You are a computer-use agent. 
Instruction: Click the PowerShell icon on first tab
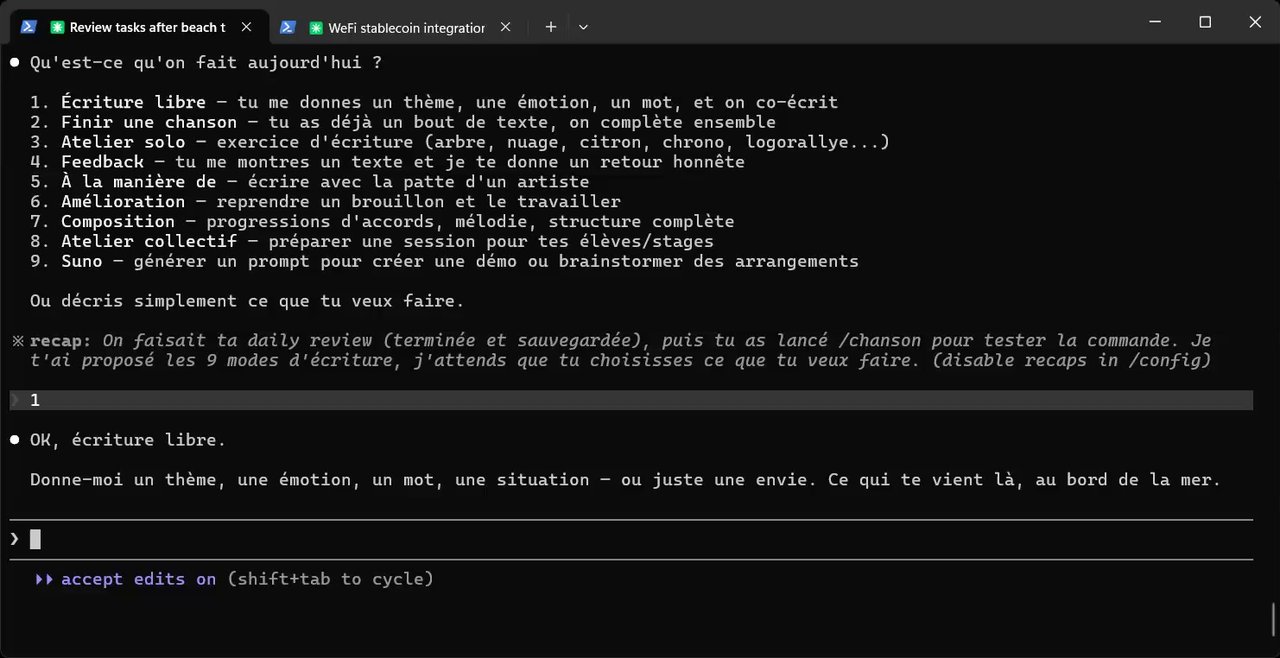(x=29, y=27)
